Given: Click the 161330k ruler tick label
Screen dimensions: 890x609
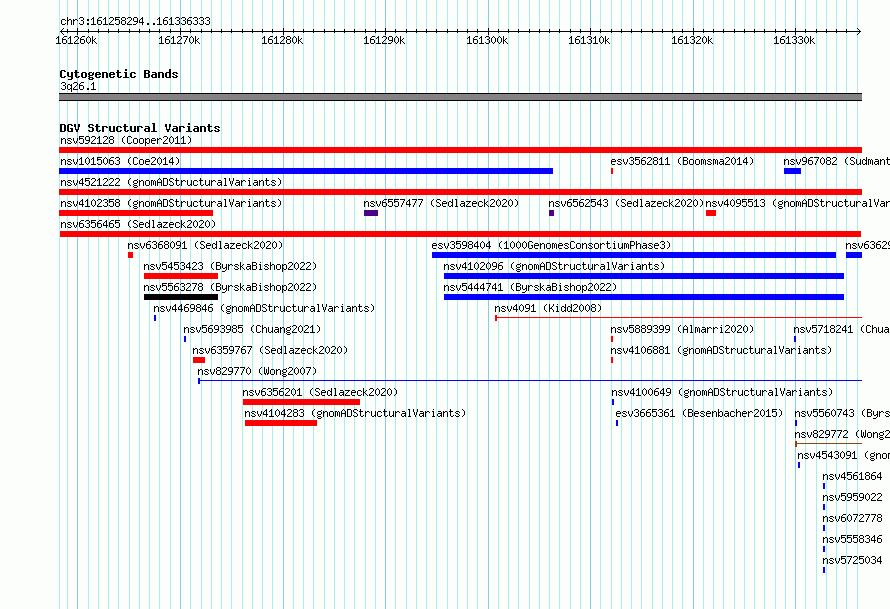Looking at the screenshot, I should (794, 40).
